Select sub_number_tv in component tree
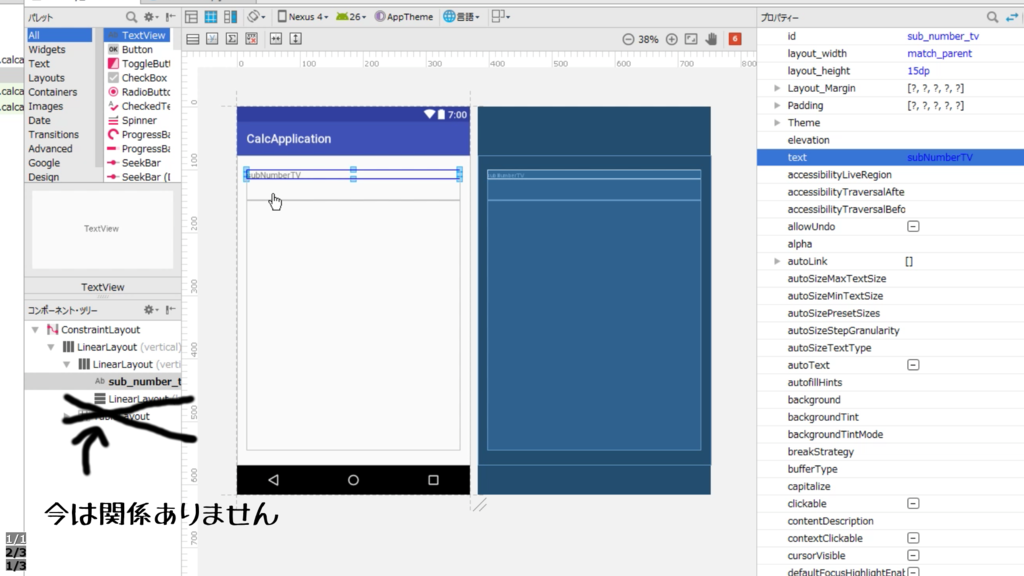Image resolution: width=1024 pixels, height=576 pixels. (x=103, y=381)
